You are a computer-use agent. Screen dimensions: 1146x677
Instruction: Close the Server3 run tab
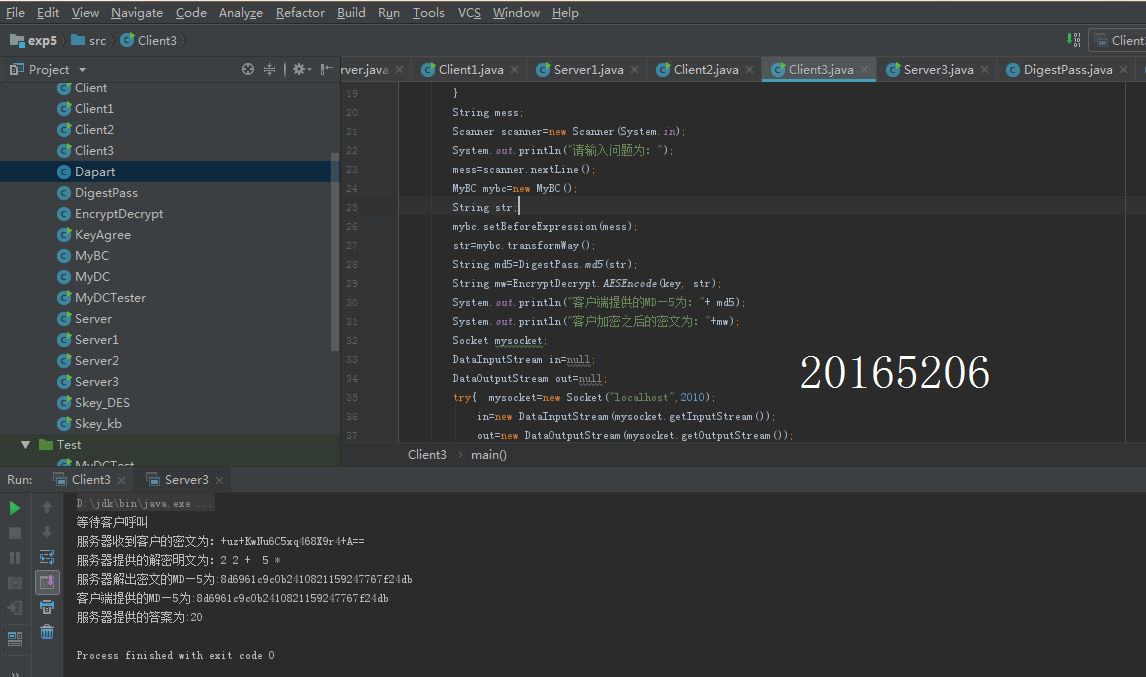(x=219, y=480)
